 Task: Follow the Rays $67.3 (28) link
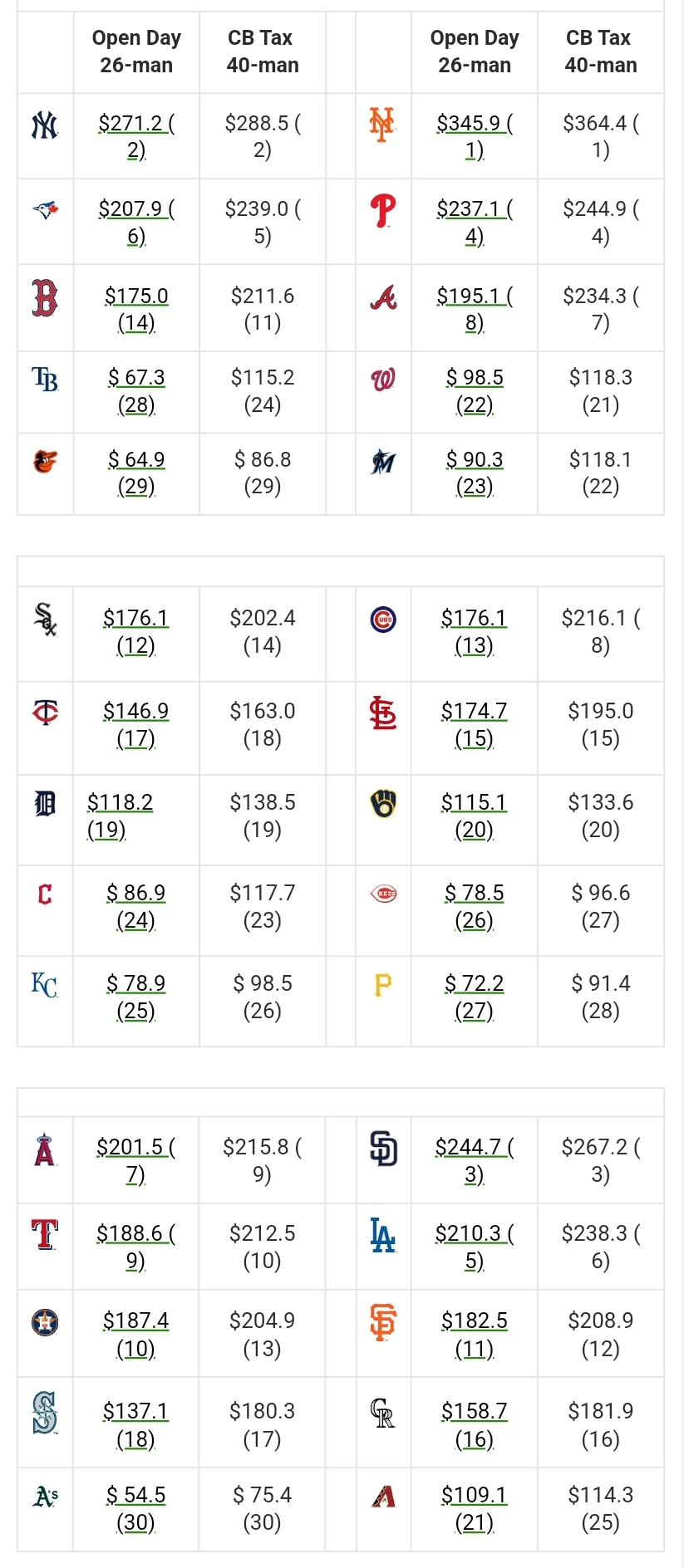tap(136, 390)
